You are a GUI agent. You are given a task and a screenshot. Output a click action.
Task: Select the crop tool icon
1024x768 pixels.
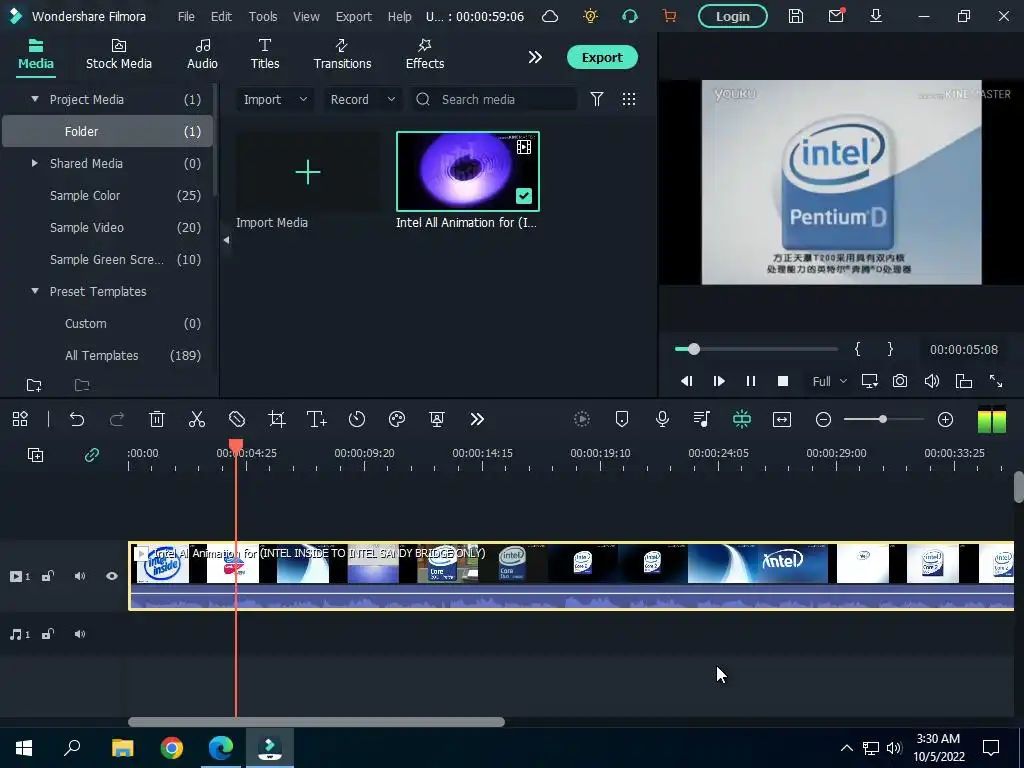(277, 419)
